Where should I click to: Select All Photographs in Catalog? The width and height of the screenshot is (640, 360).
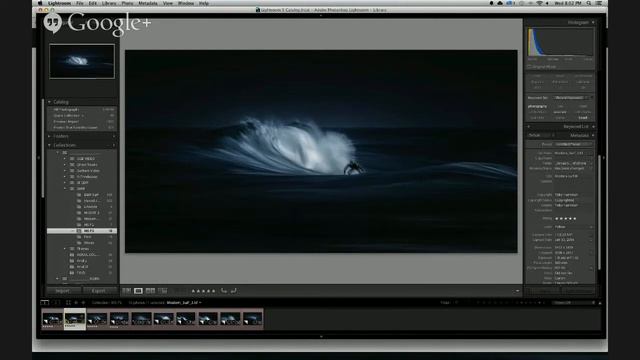tap(82, 109)
